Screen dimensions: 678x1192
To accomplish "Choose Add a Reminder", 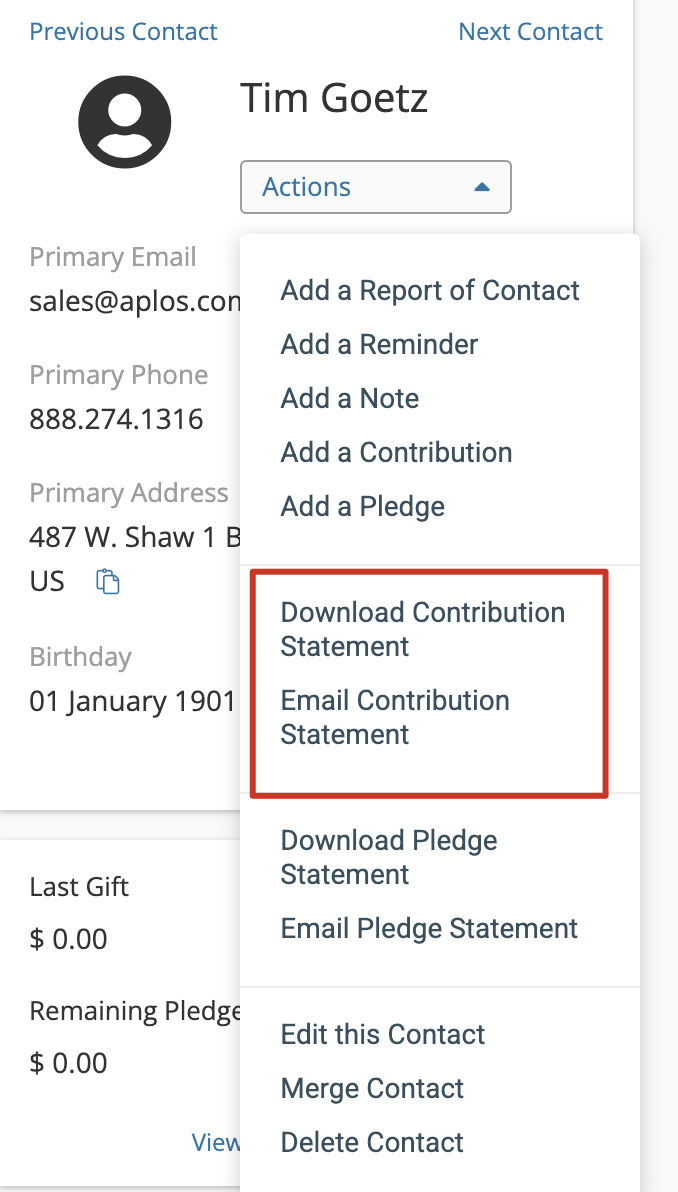I will point(379,344).
